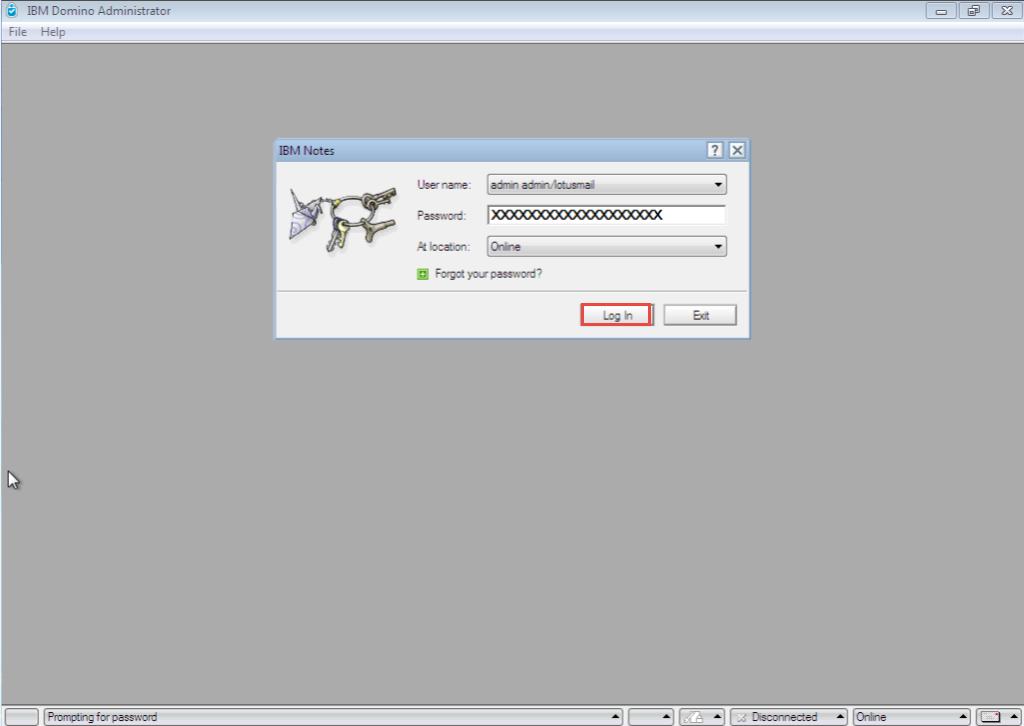Image resolution: width=1024 pixels, height=726 pixels.
Task: Close the IBM Notes login dialog
Action: coord(737,150)
